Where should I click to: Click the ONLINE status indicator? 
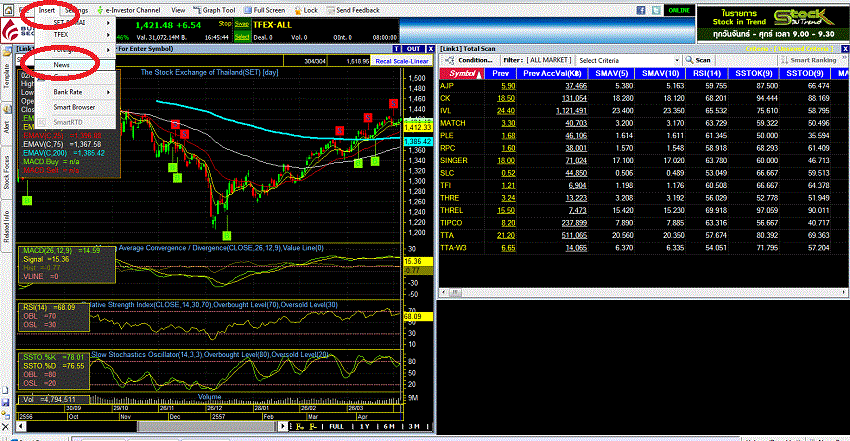point(679,10)
